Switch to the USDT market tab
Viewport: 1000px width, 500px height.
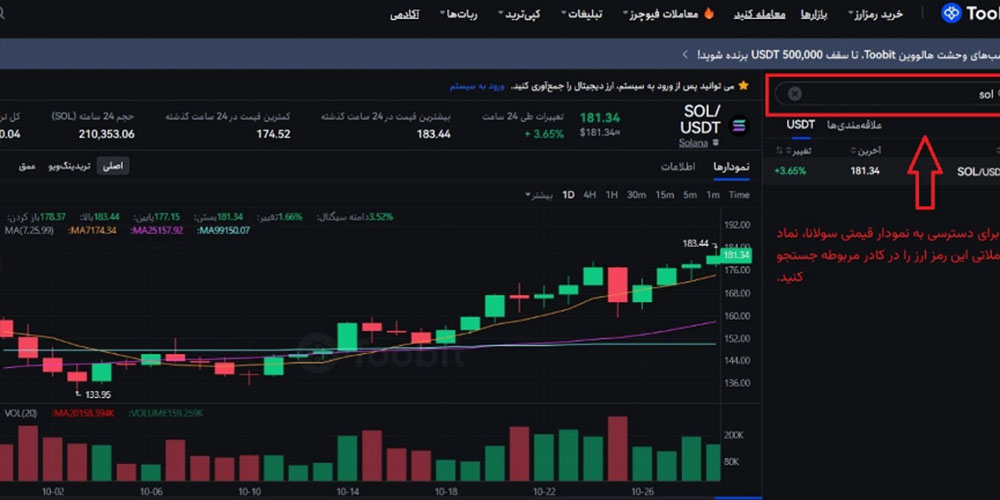[800, 124]
